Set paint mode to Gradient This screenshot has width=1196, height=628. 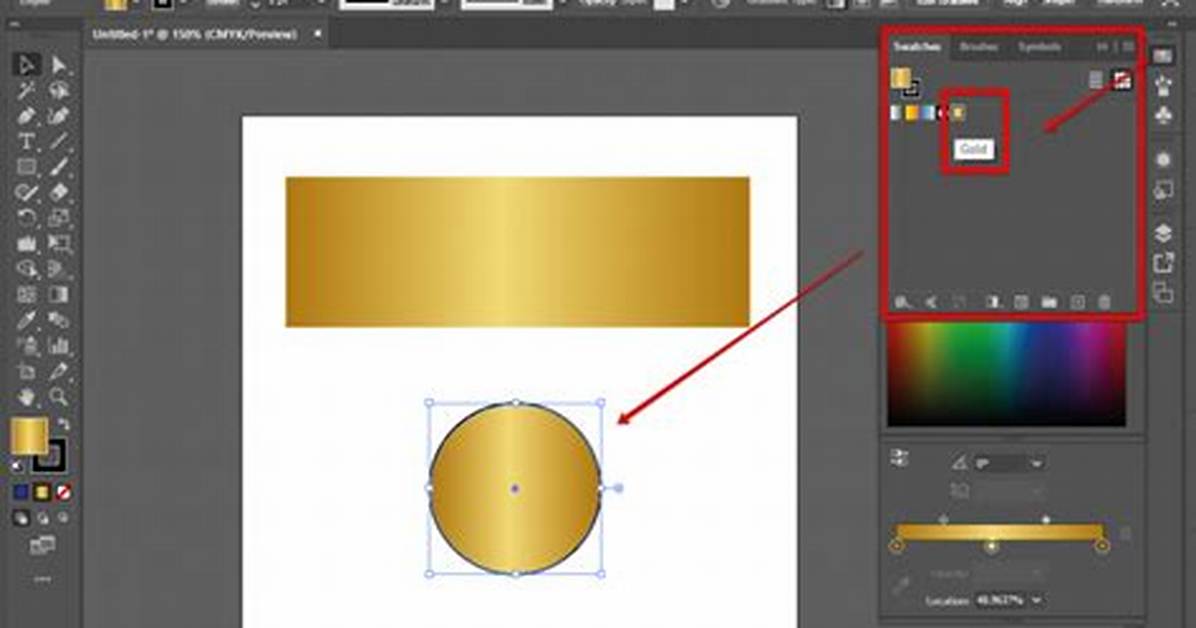(x=42, y=493)
